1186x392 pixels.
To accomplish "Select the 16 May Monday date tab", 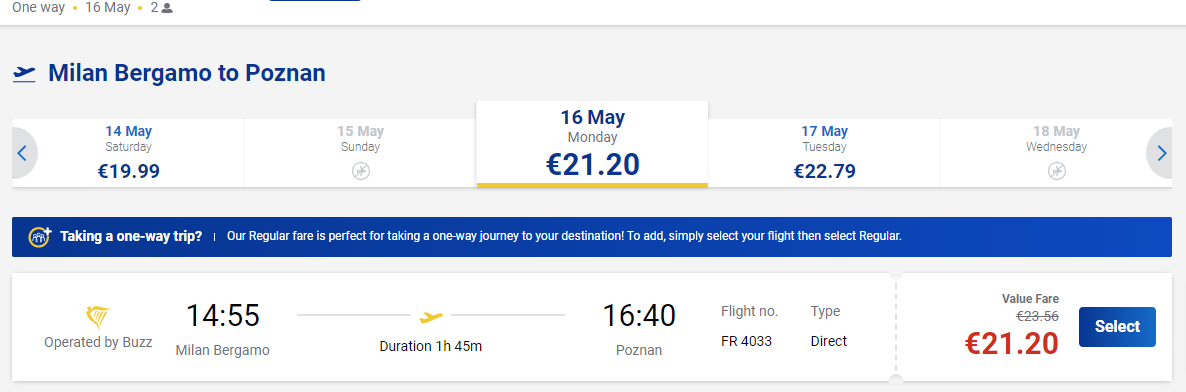I will tap(592, 144).
